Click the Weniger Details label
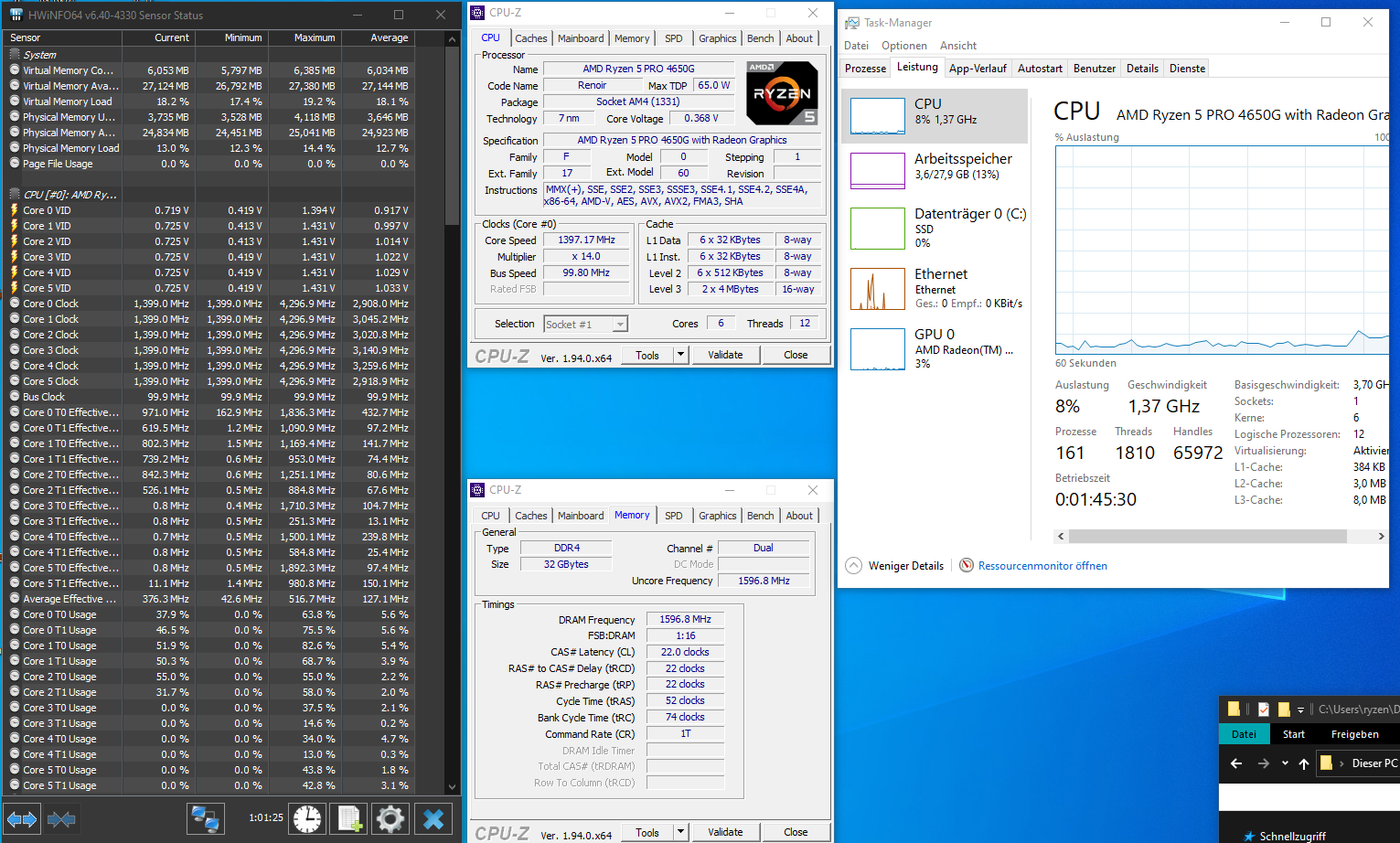1400x843 pixels. click(906, 566)
